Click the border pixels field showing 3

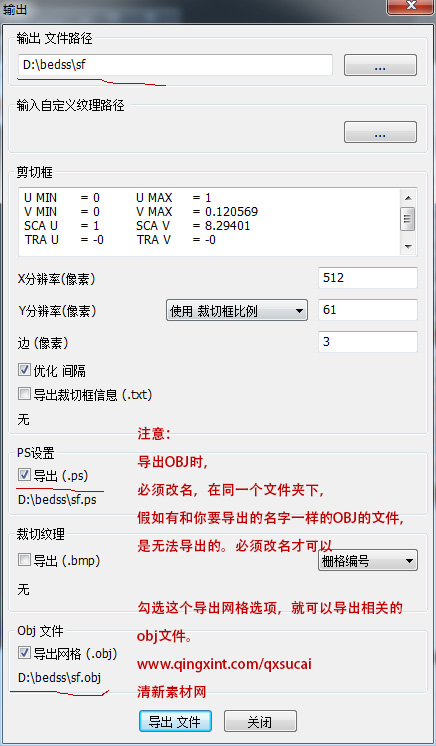(367, 342)
